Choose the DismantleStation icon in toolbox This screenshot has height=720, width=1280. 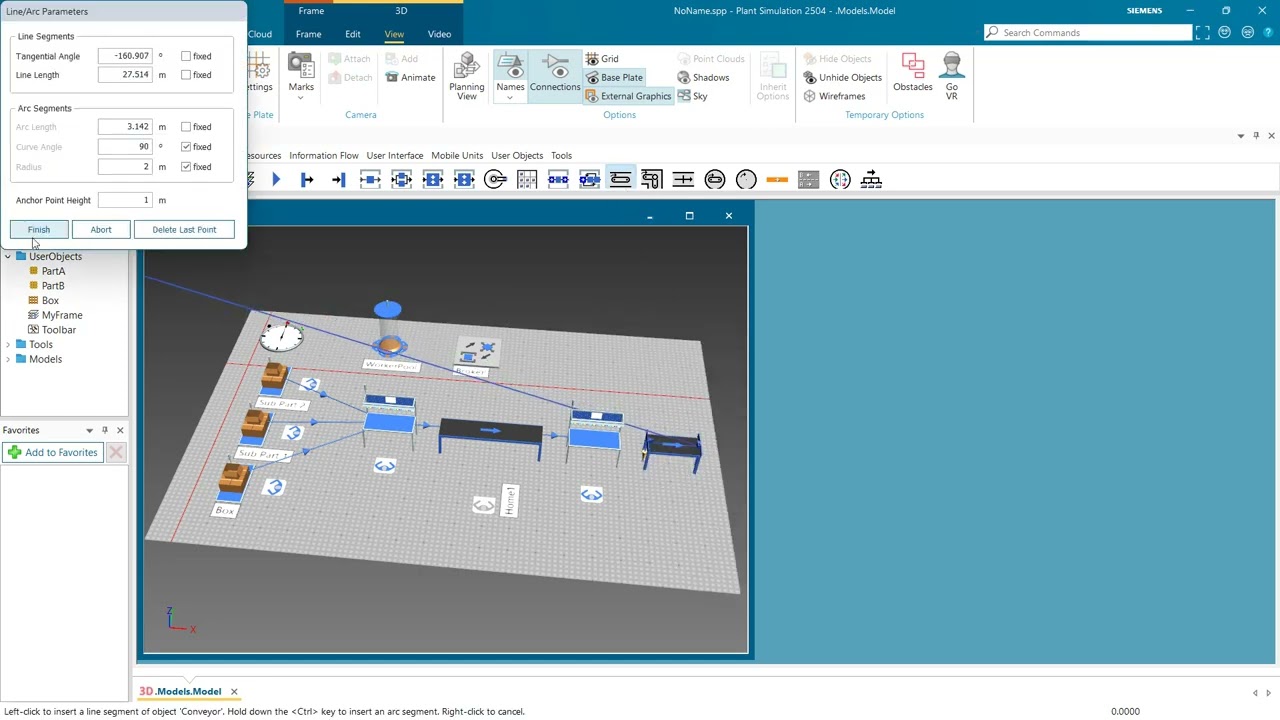[x=463, y=179]
